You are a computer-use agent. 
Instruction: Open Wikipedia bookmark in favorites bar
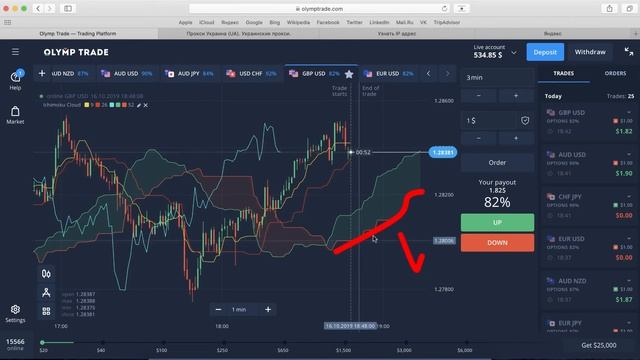[x=298, y=22]
